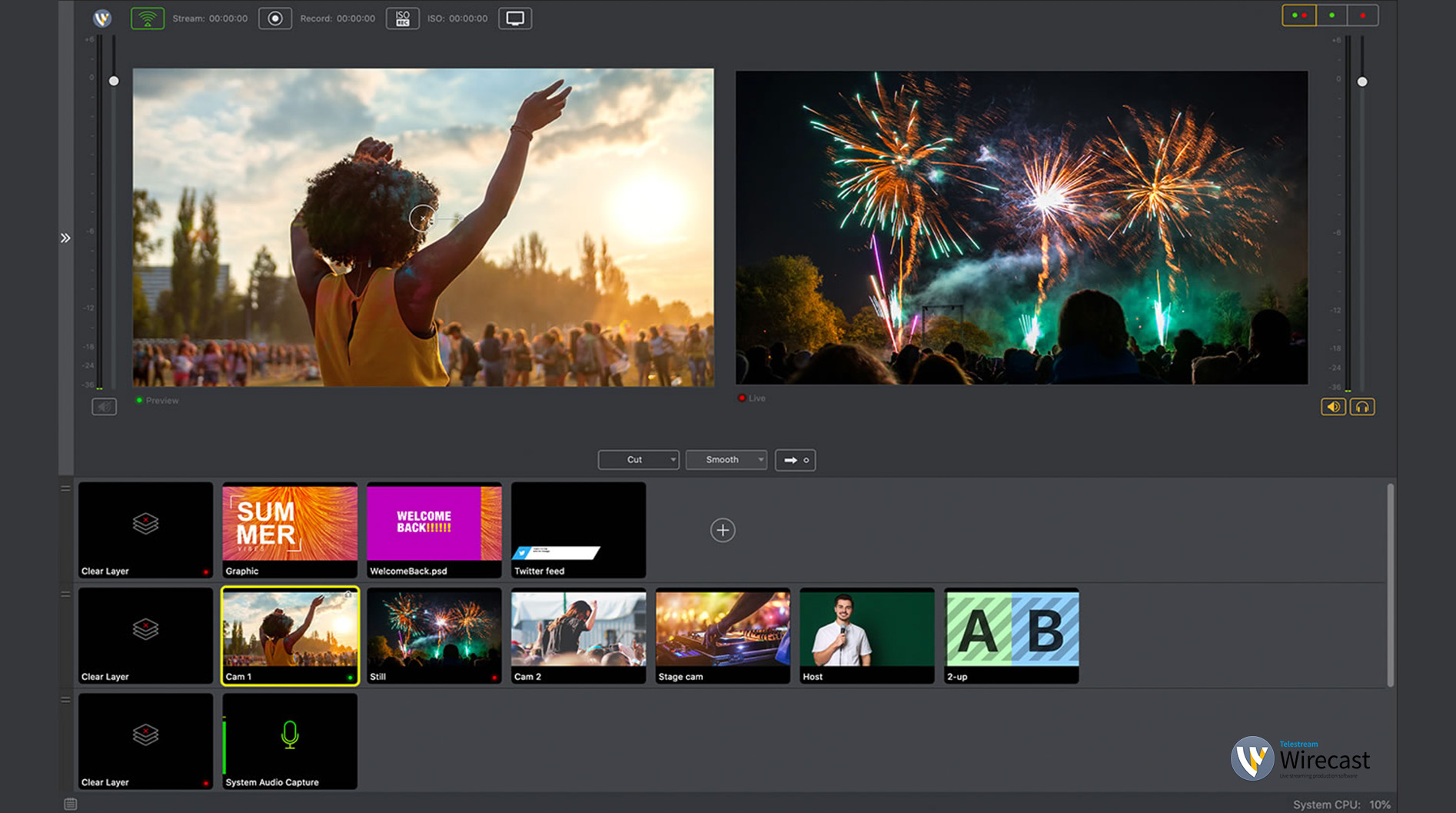Toggle the preview audio speaker mute
Screen dimensions: 1456x813
click(x=104, y=407)
